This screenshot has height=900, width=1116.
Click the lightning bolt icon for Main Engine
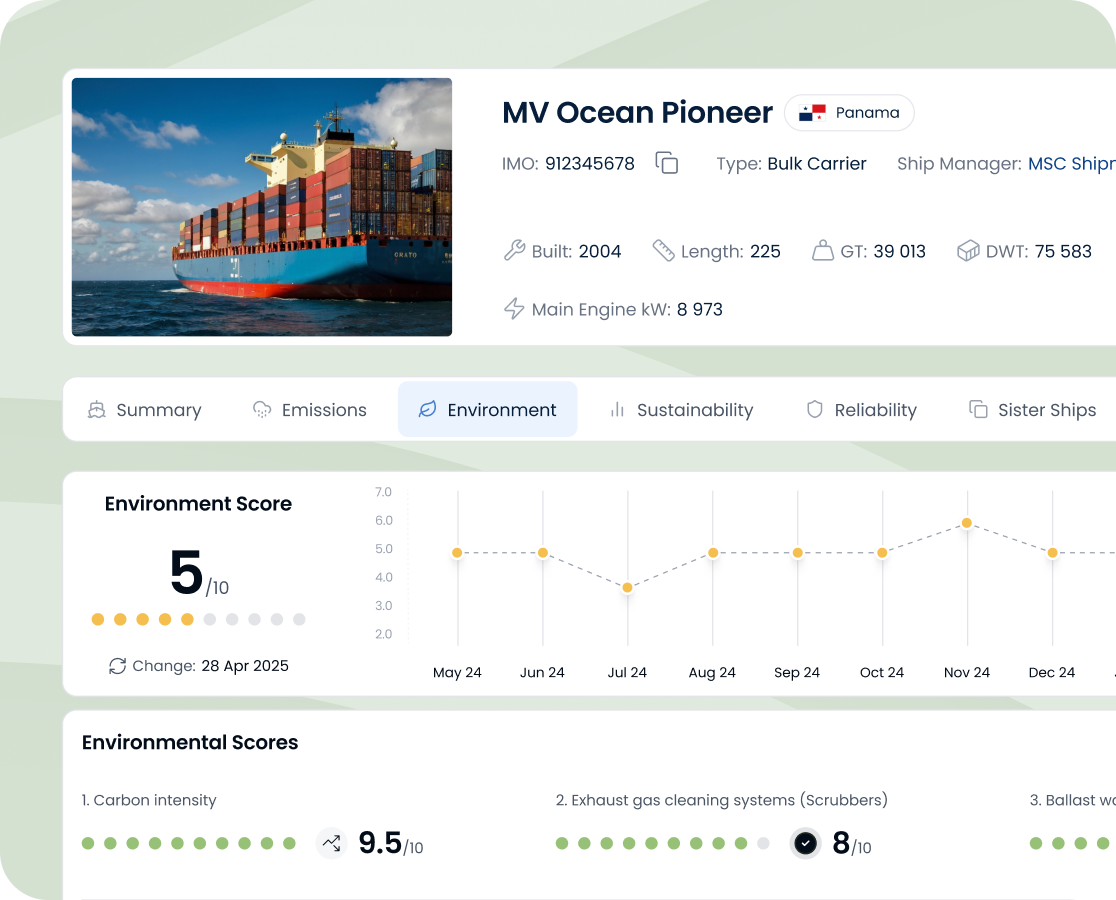(x=514, y=309)
